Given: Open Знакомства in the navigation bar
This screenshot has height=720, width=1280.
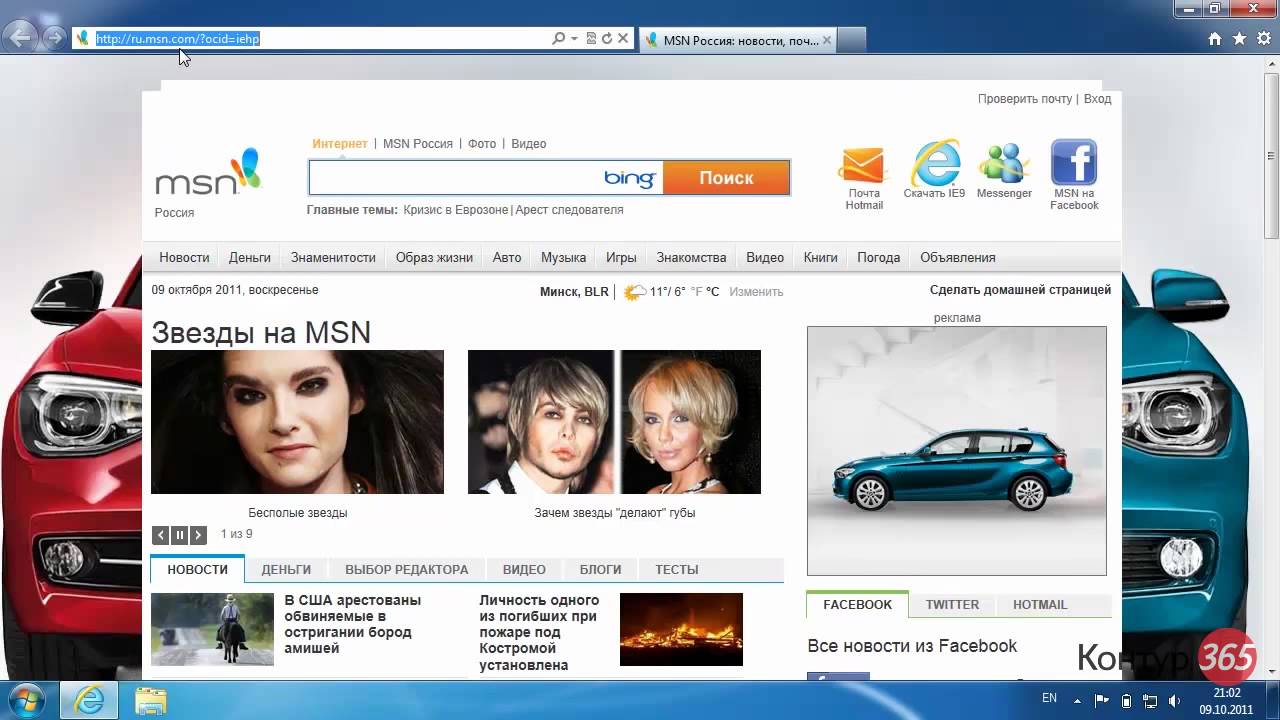Looking at the screenshot, I should coord(691,257).
